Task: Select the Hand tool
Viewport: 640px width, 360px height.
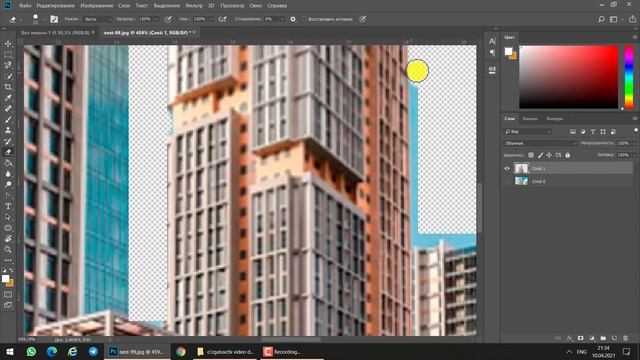Action: [8, 239]
